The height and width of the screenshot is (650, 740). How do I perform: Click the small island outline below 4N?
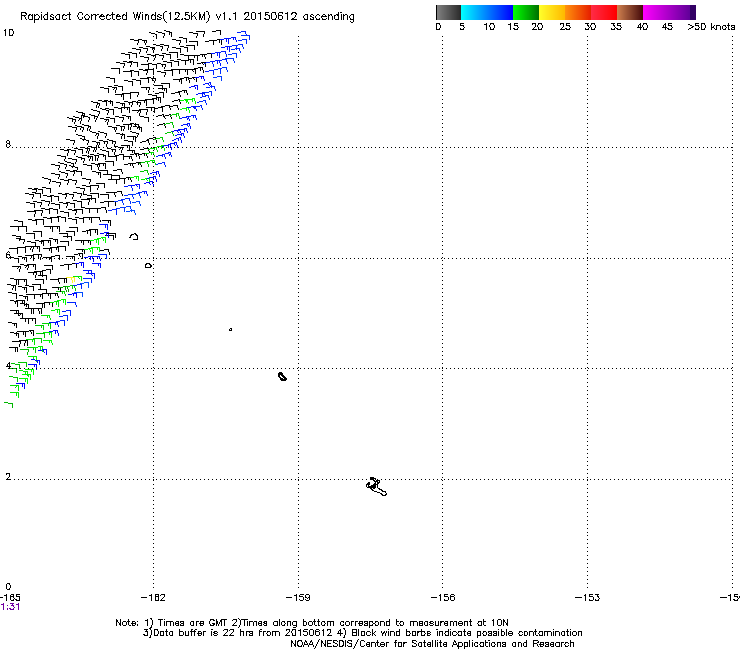282,376
